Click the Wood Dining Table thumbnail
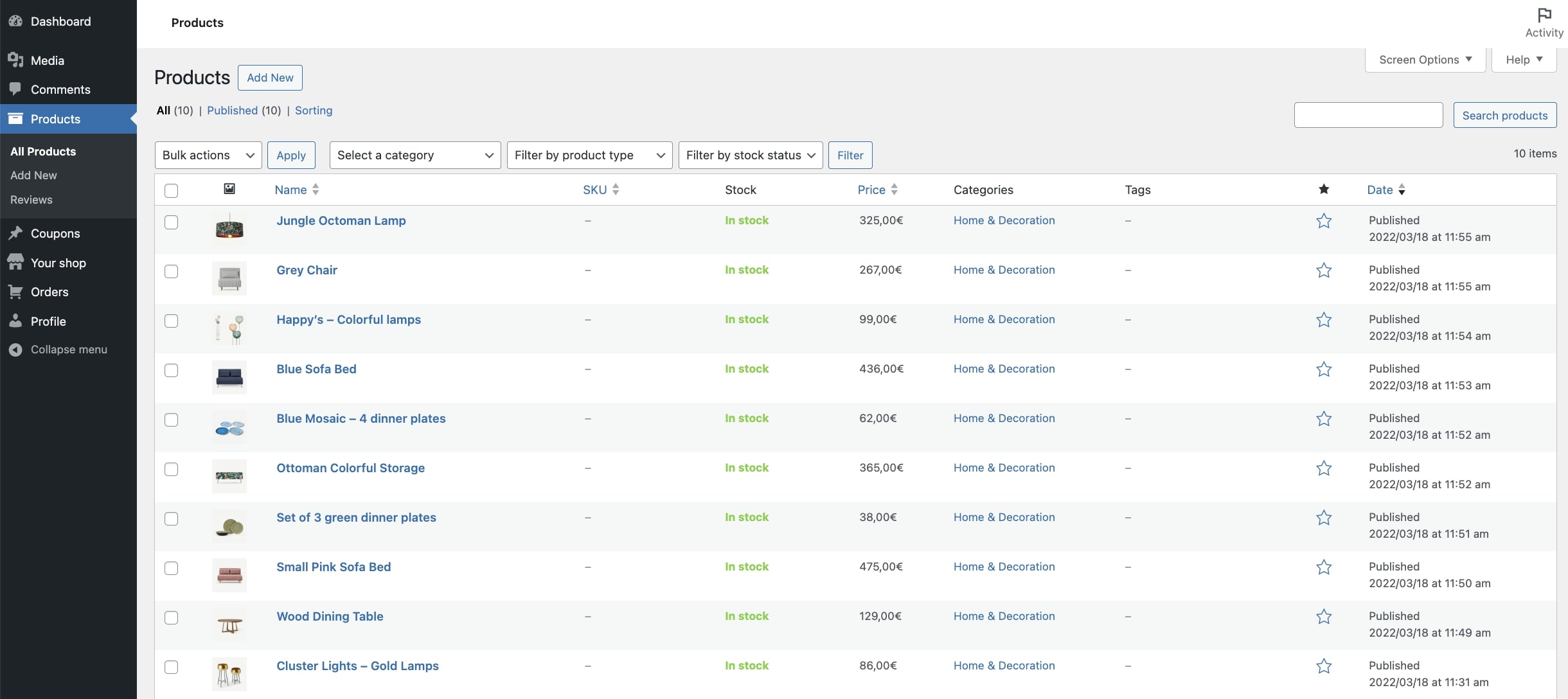 pyautogui.click(x=229, y=624)
